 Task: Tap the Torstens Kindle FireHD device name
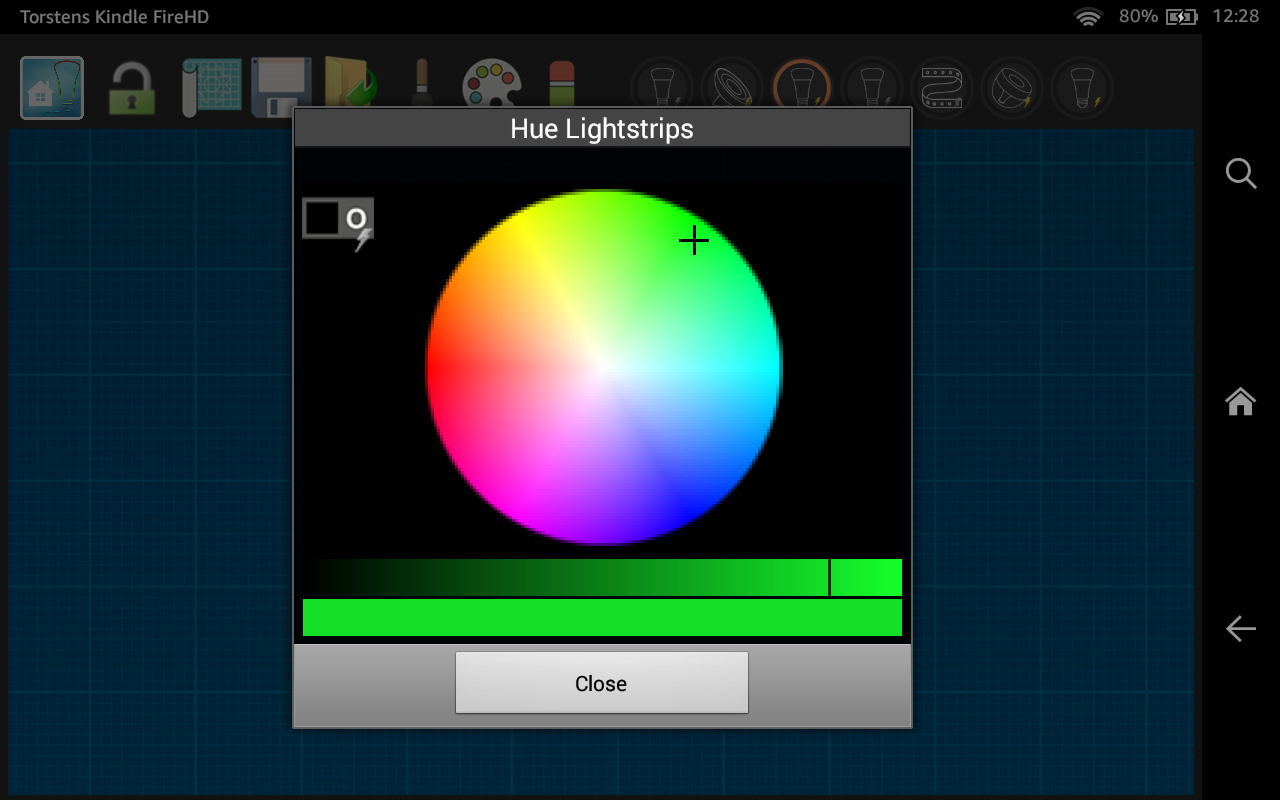(114, 17)
